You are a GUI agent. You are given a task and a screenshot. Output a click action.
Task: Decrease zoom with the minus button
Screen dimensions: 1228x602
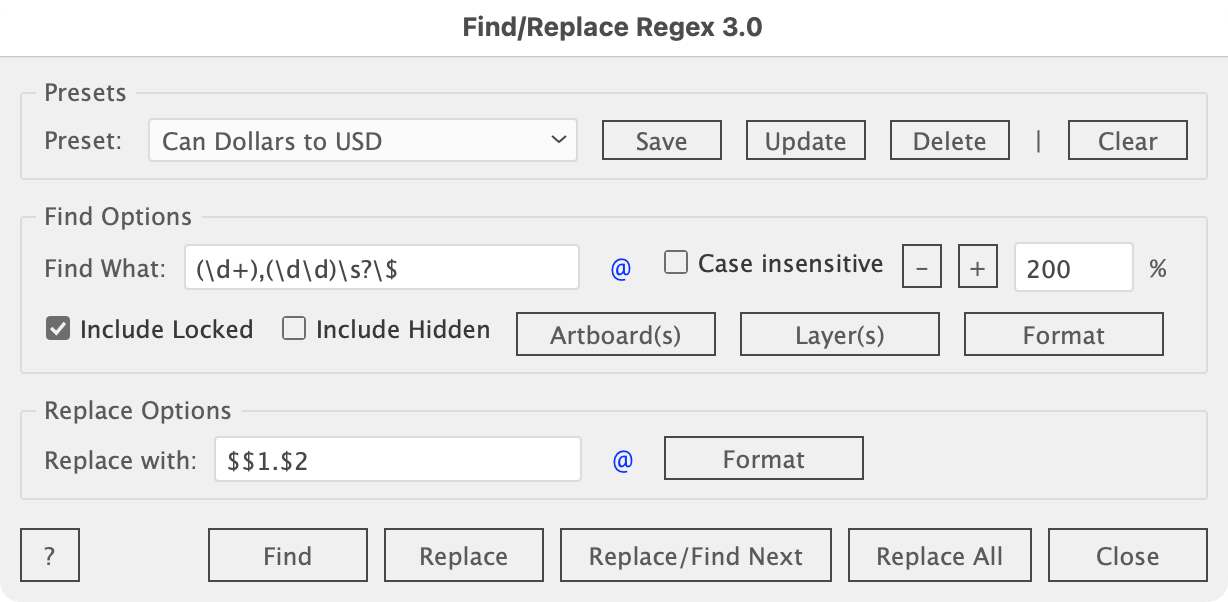click(x=922, y=268)
